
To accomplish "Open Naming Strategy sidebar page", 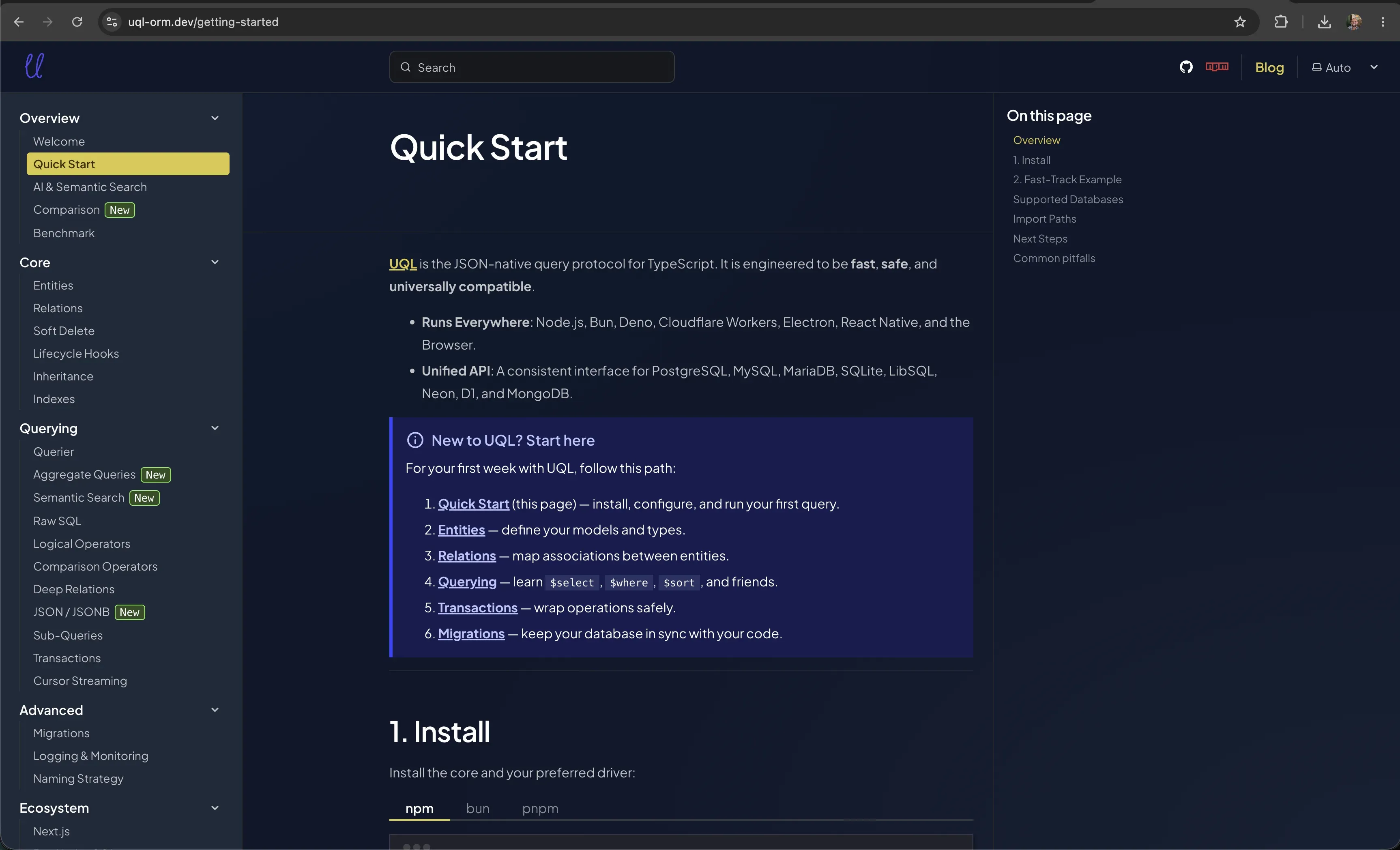I will (78, 778).
